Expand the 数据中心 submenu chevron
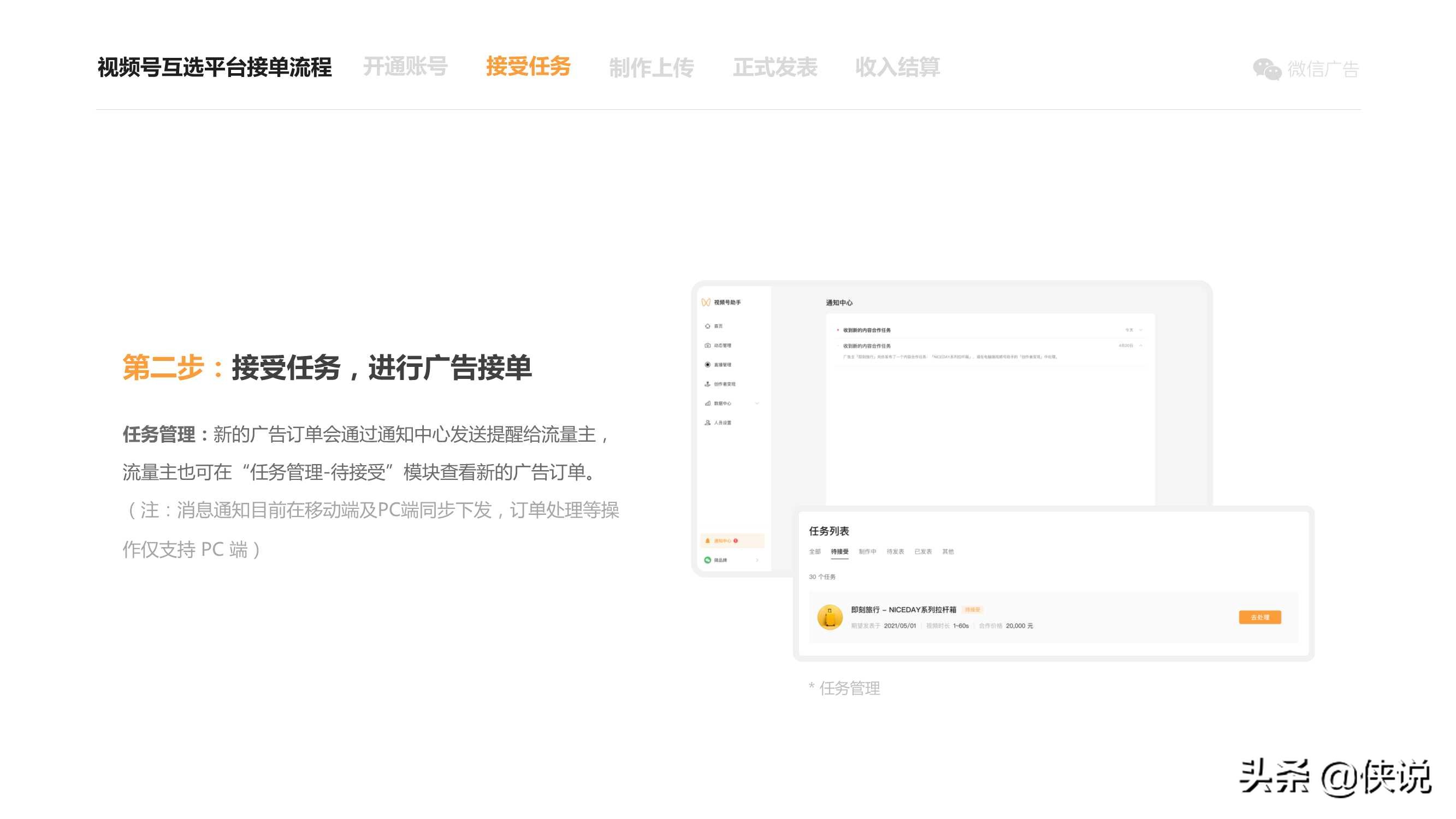 (757, 403)
